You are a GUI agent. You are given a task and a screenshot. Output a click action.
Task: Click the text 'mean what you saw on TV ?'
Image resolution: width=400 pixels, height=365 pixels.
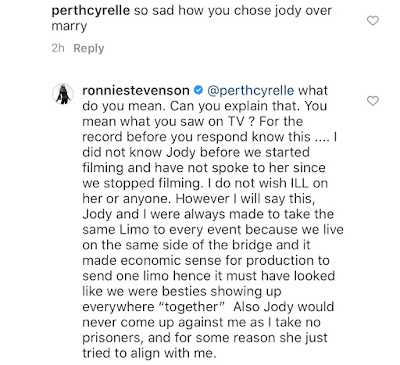pos(169,122)
